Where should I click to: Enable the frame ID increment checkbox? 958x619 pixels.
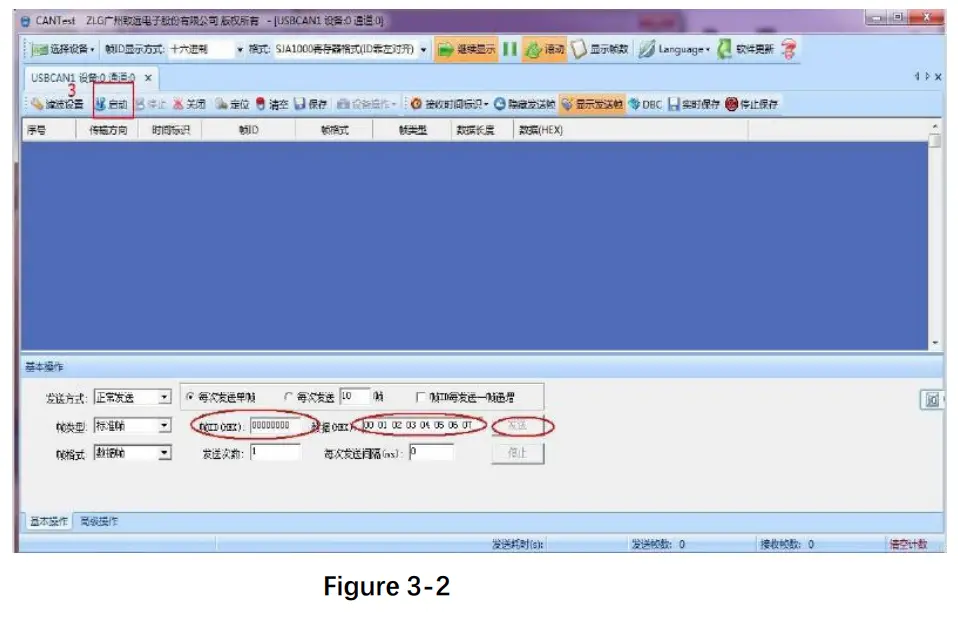[420, 397]
